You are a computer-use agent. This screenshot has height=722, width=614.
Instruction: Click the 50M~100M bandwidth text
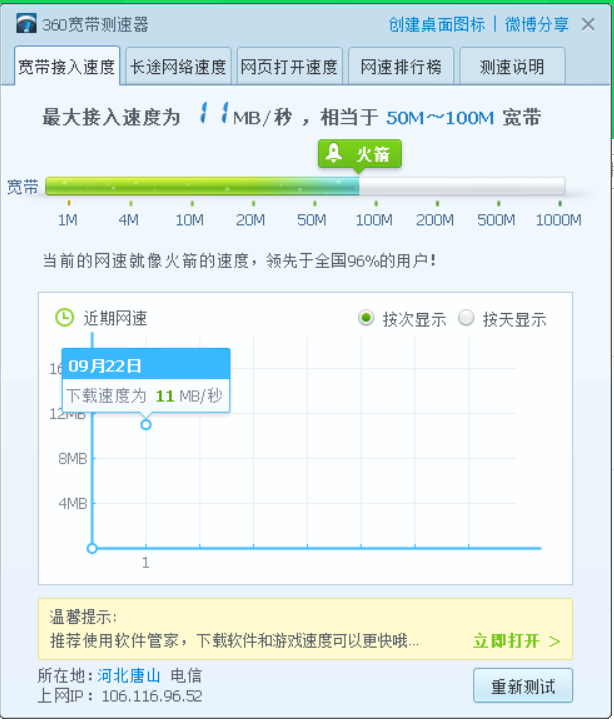click(440, 118)
